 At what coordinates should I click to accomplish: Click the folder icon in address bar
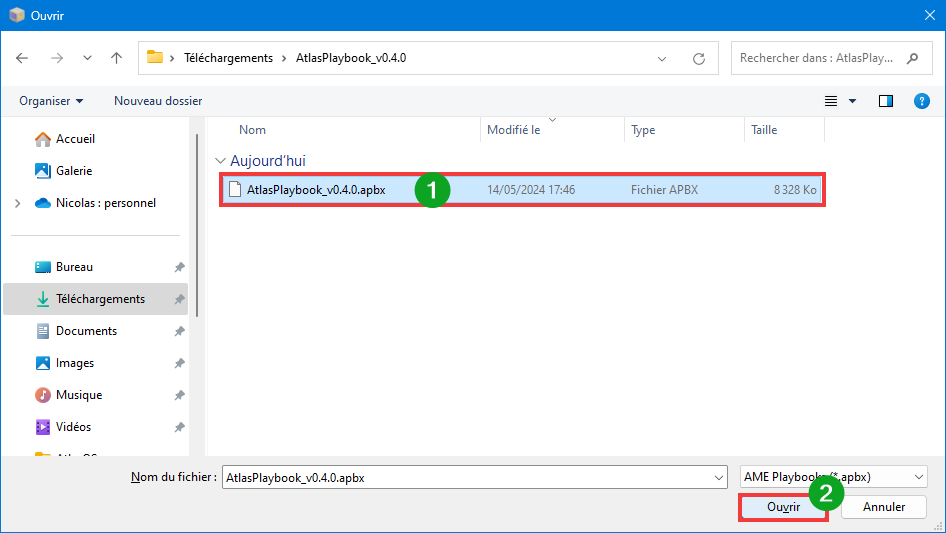(155, 57)
